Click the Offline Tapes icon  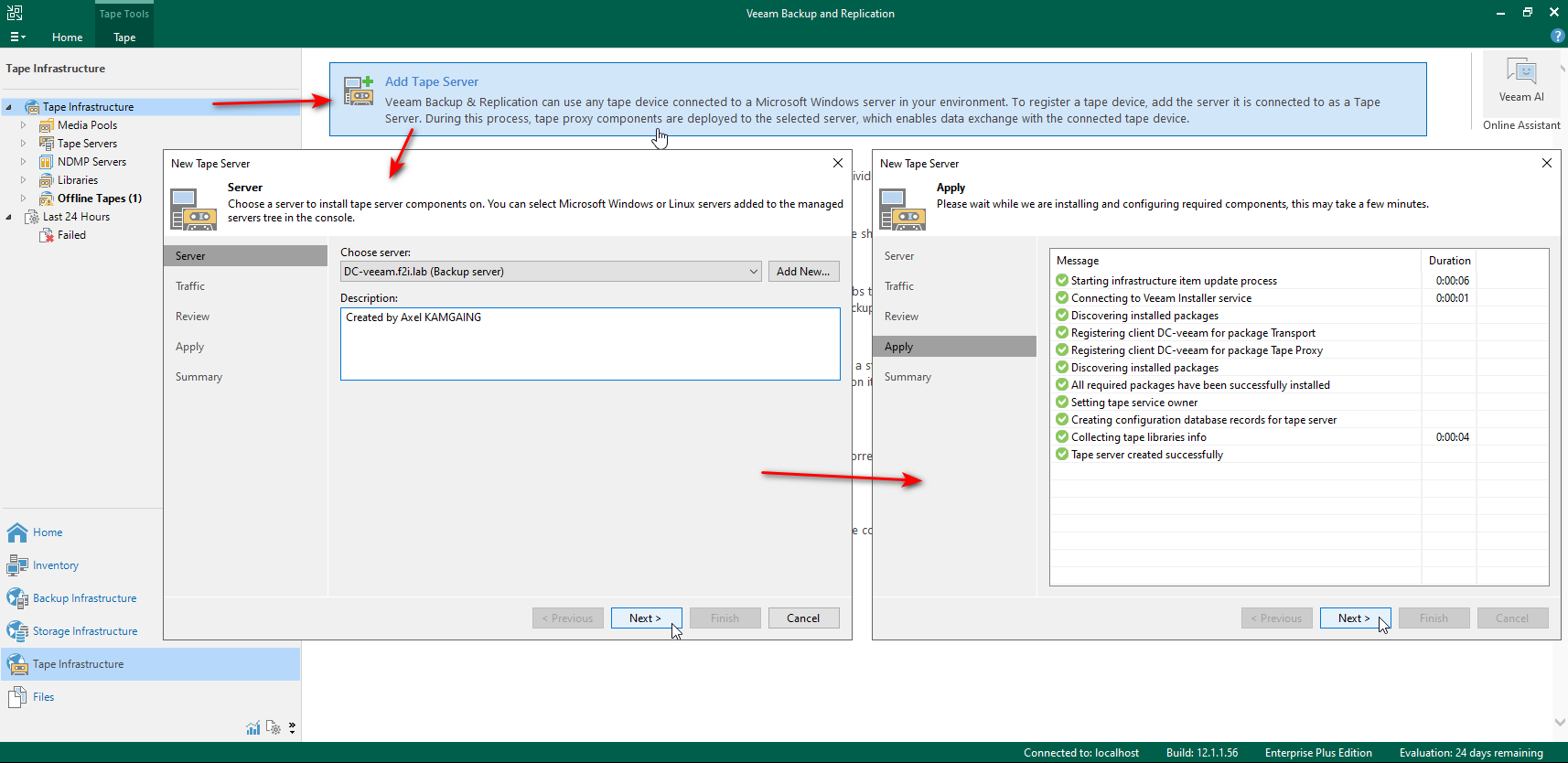click(x=46, y=199)
